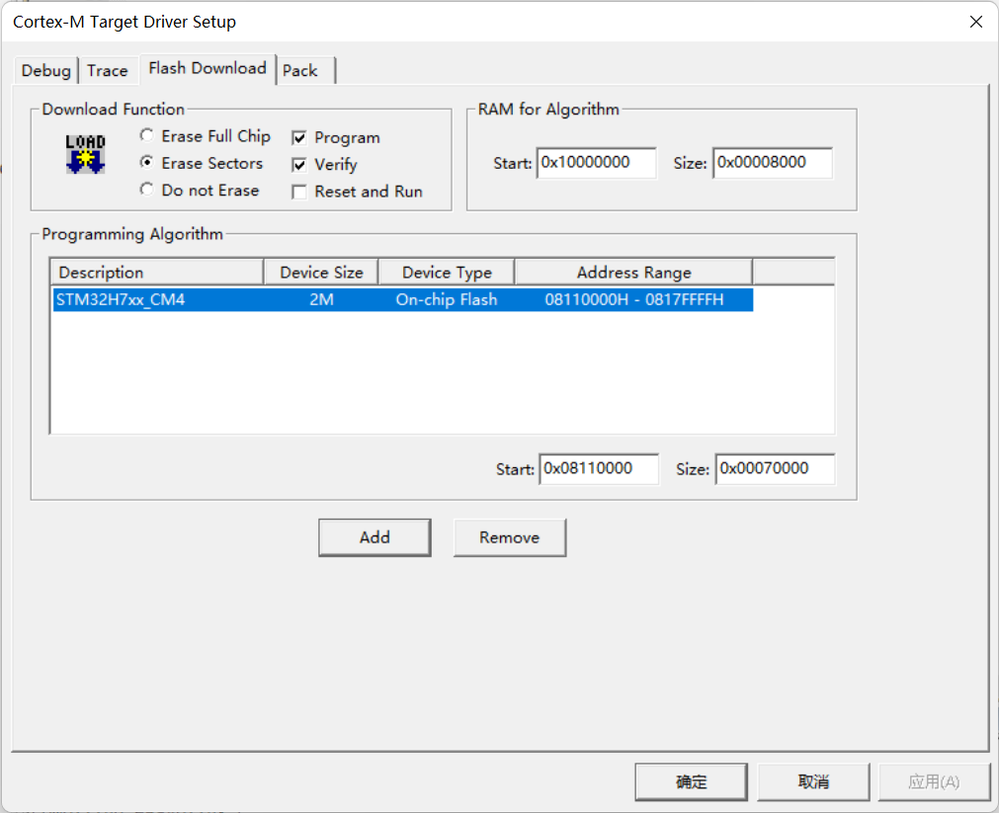The width and height of the screenshot is (999, 813).
Task: Open the Trace tab
Action: pyautogui.click(x=107, y=70)
